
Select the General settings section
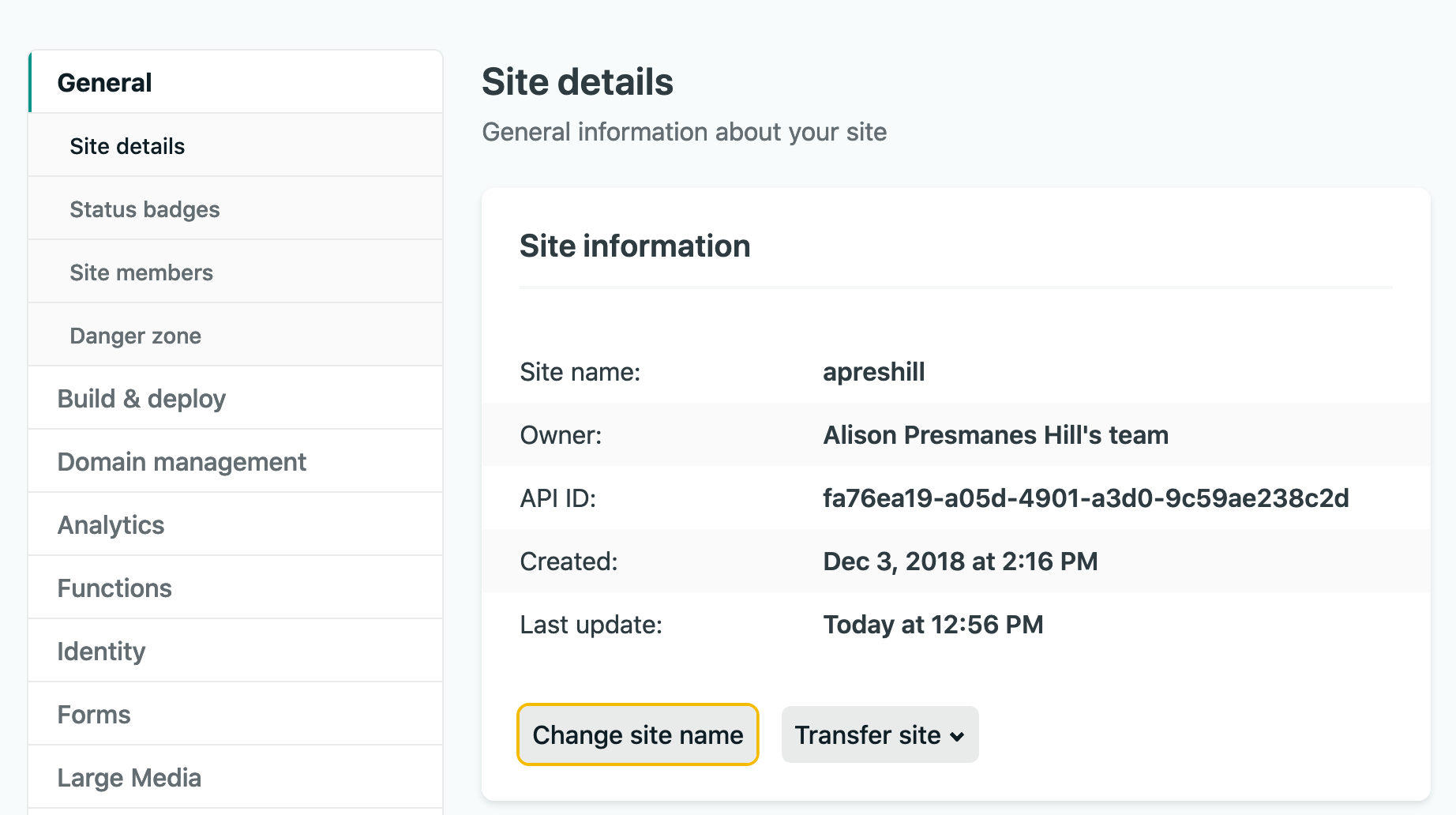[235, 82]
